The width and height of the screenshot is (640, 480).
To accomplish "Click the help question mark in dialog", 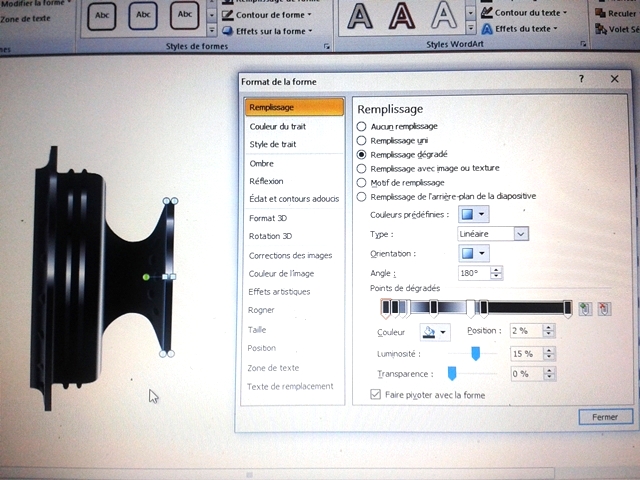I will 581,79.
